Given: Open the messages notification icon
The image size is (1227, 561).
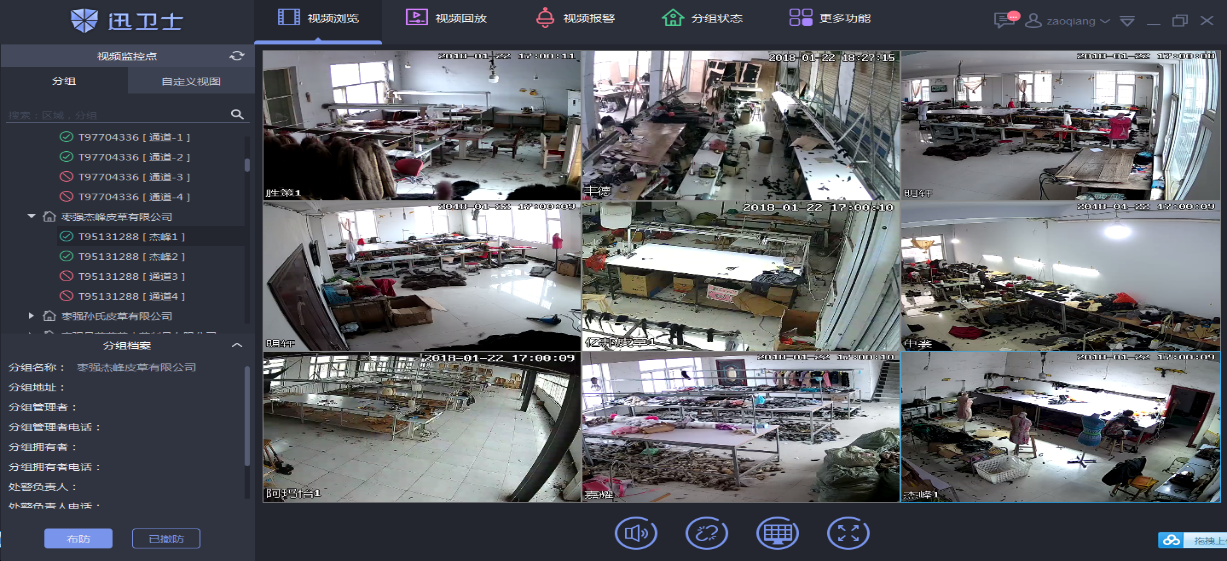Looking at the screenshot, I should tap(1004, 20).
